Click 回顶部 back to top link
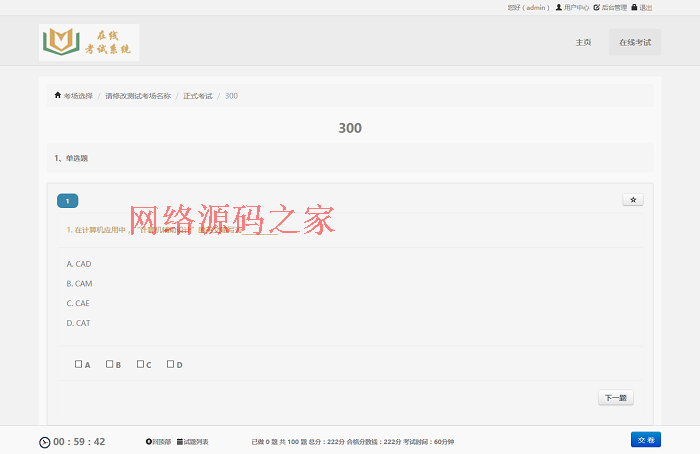Viewport: 700px width, 454px height. click(x=158, y=442)
